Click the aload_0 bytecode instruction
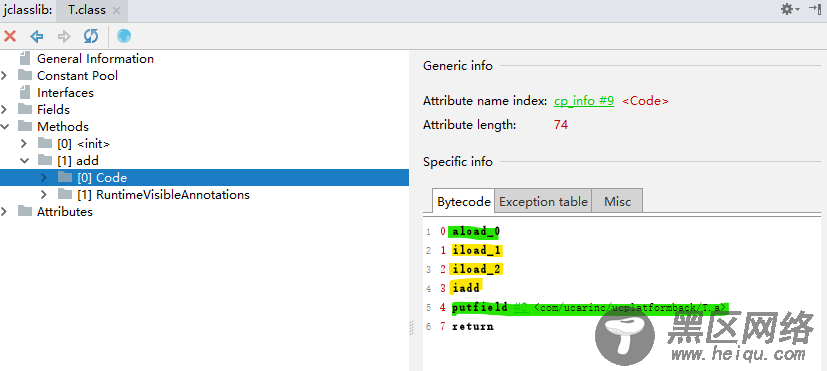The width and height of the screenshot is (827, 371). 476,231
